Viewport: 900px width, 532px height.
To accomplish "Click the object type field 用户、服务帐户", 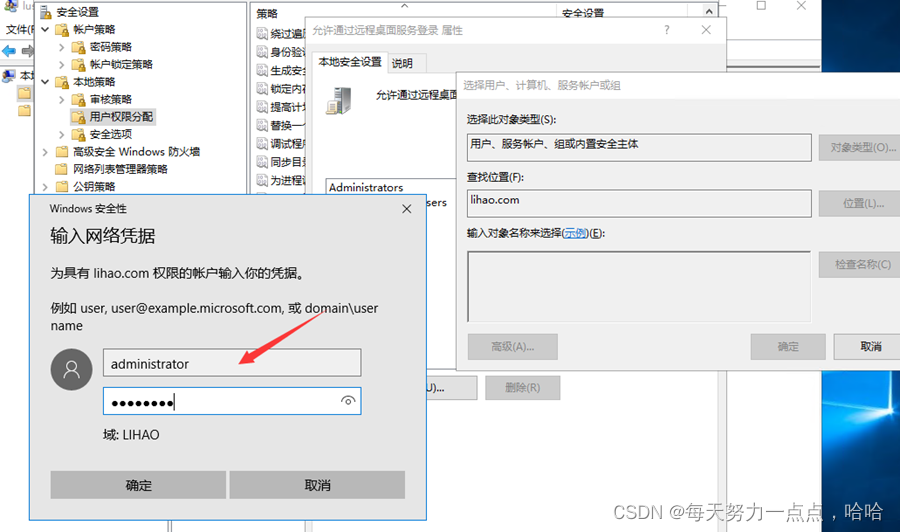I will (x=639, y=147).
